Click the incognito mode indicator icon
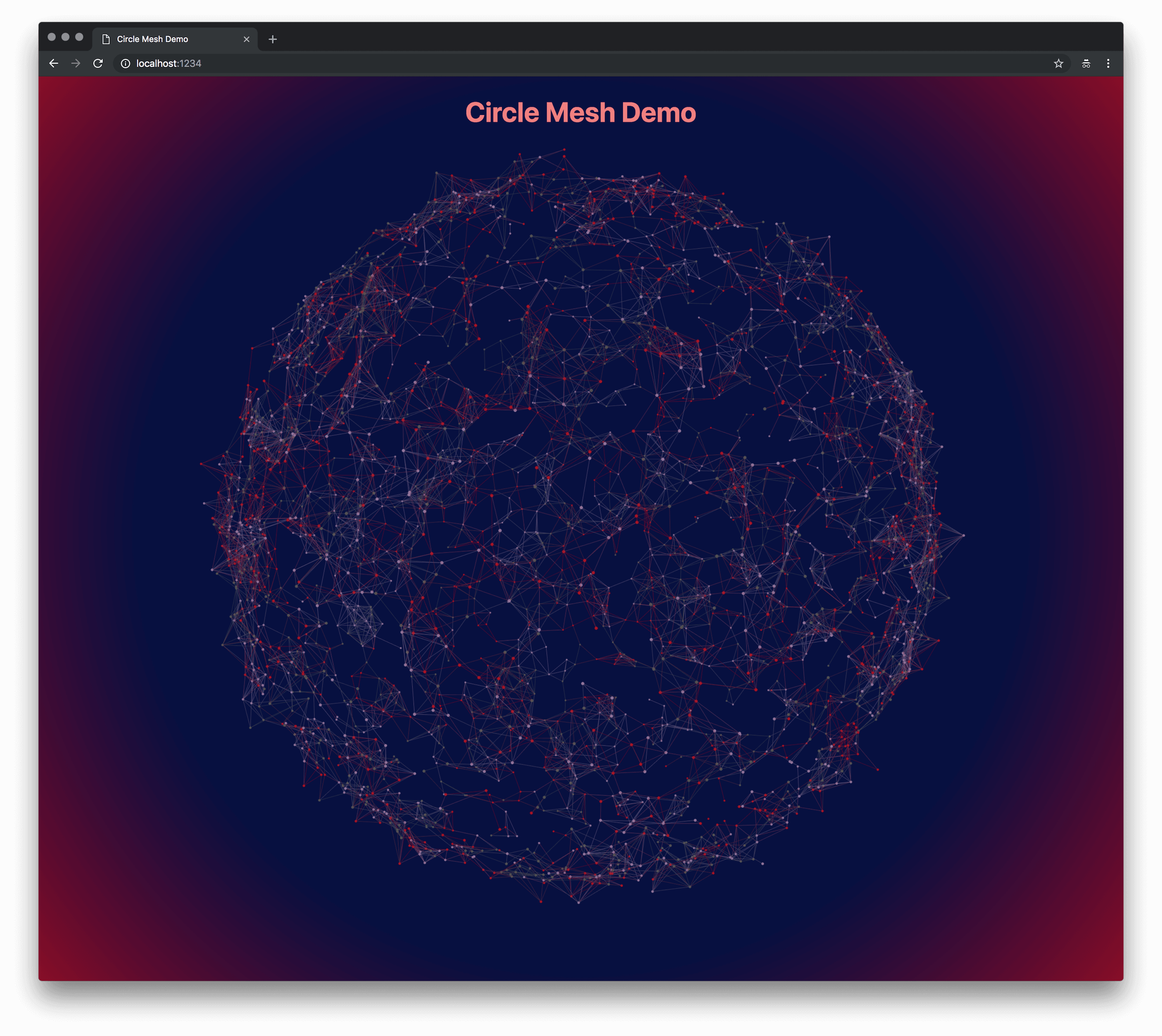 1085,63
